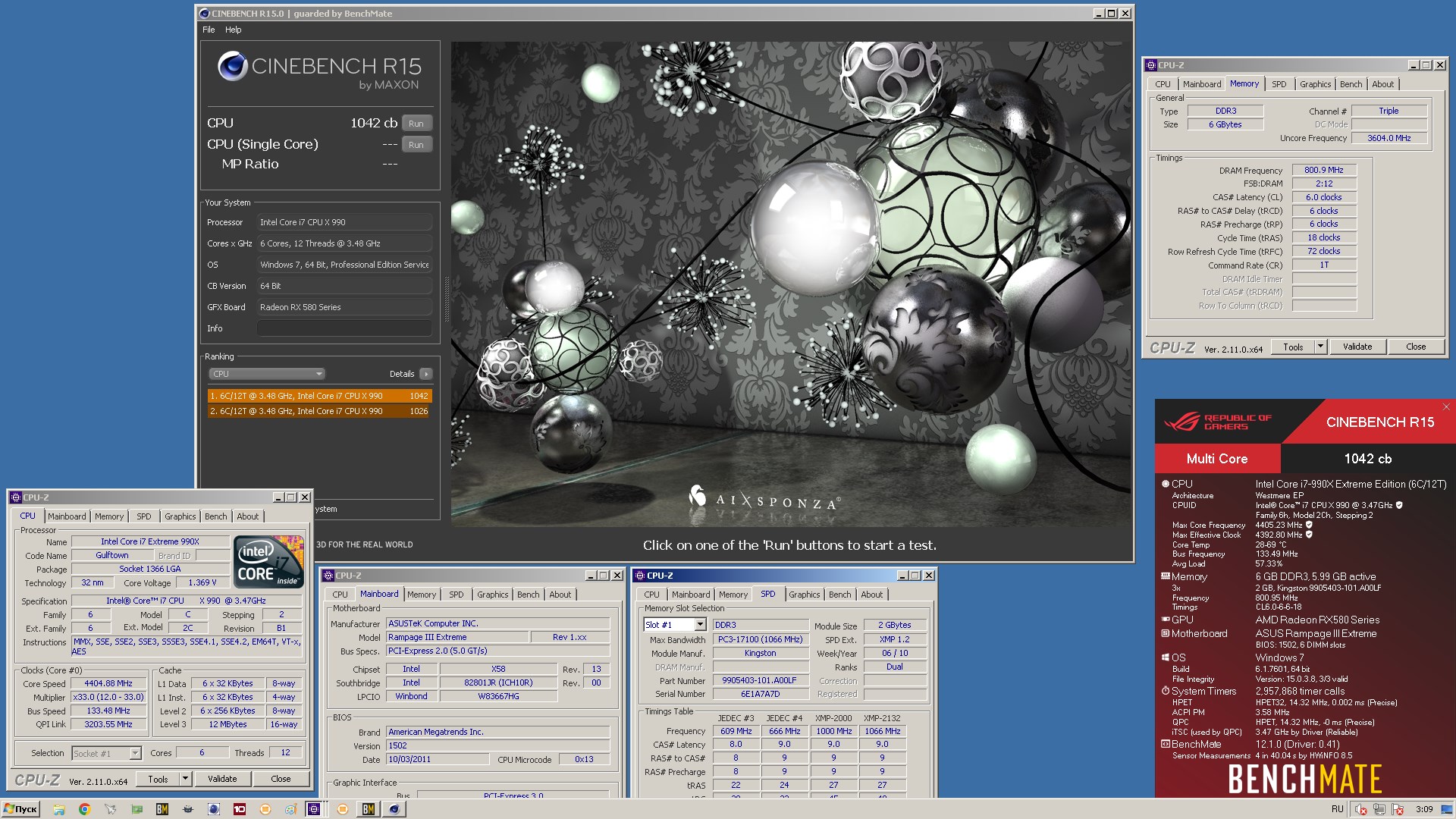Open the File menu in Cinebench
1456x819 pixels.
coord(209,30)
